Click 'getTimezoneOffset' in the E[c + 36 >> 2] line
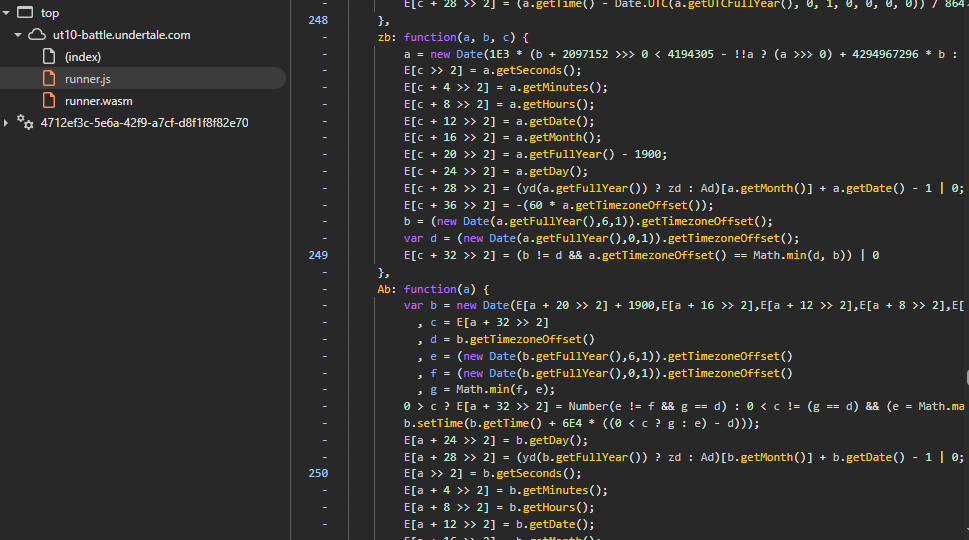969x540 pixels. point(631,205)
